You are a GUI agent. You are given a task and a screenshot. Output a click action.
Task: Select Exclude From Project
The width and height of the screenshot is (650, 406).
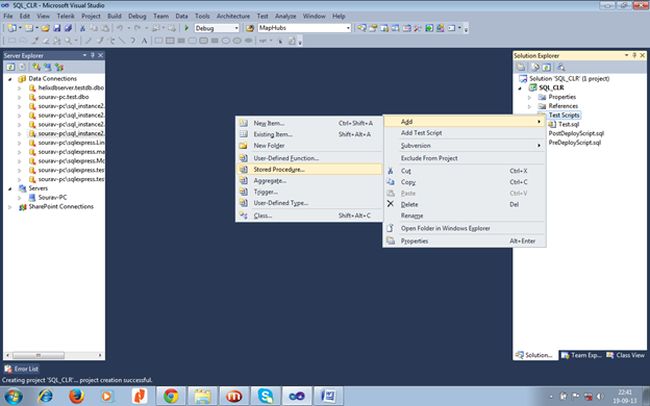click(x=464, y=158)
